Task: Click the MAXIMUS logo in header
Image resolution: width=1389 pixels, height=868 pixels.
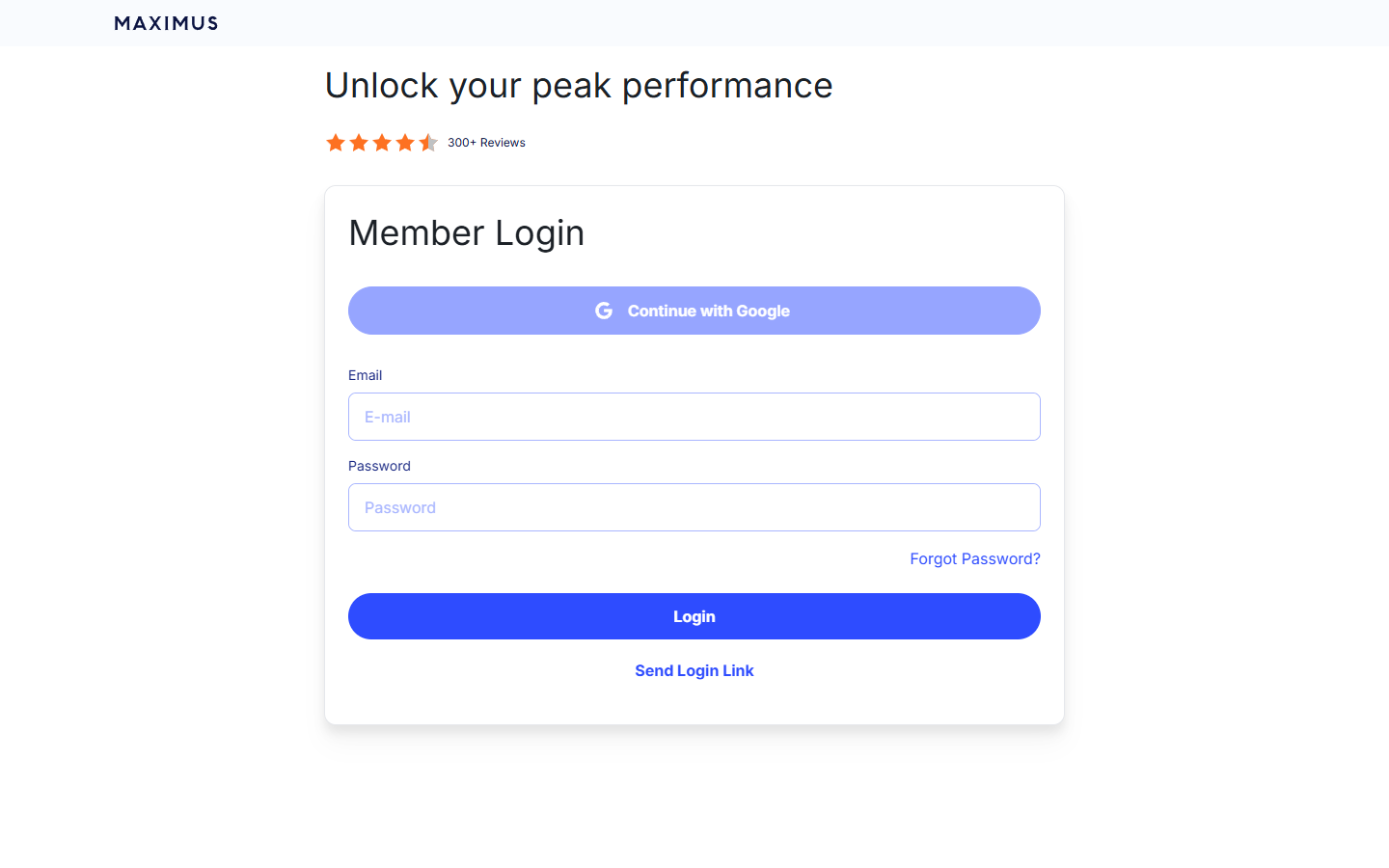Action: pos(166,23)
